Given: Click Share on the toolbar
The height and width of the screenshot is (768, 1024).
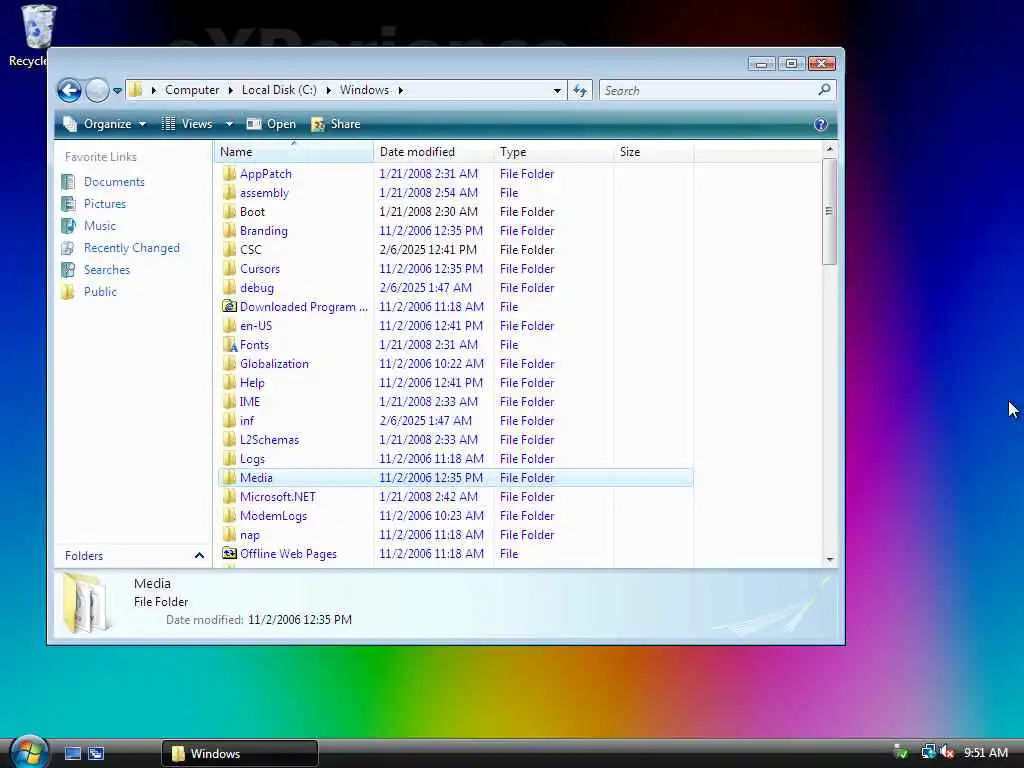Looking at the screenshot, I should pyautogui.click(x=336, y=124).
